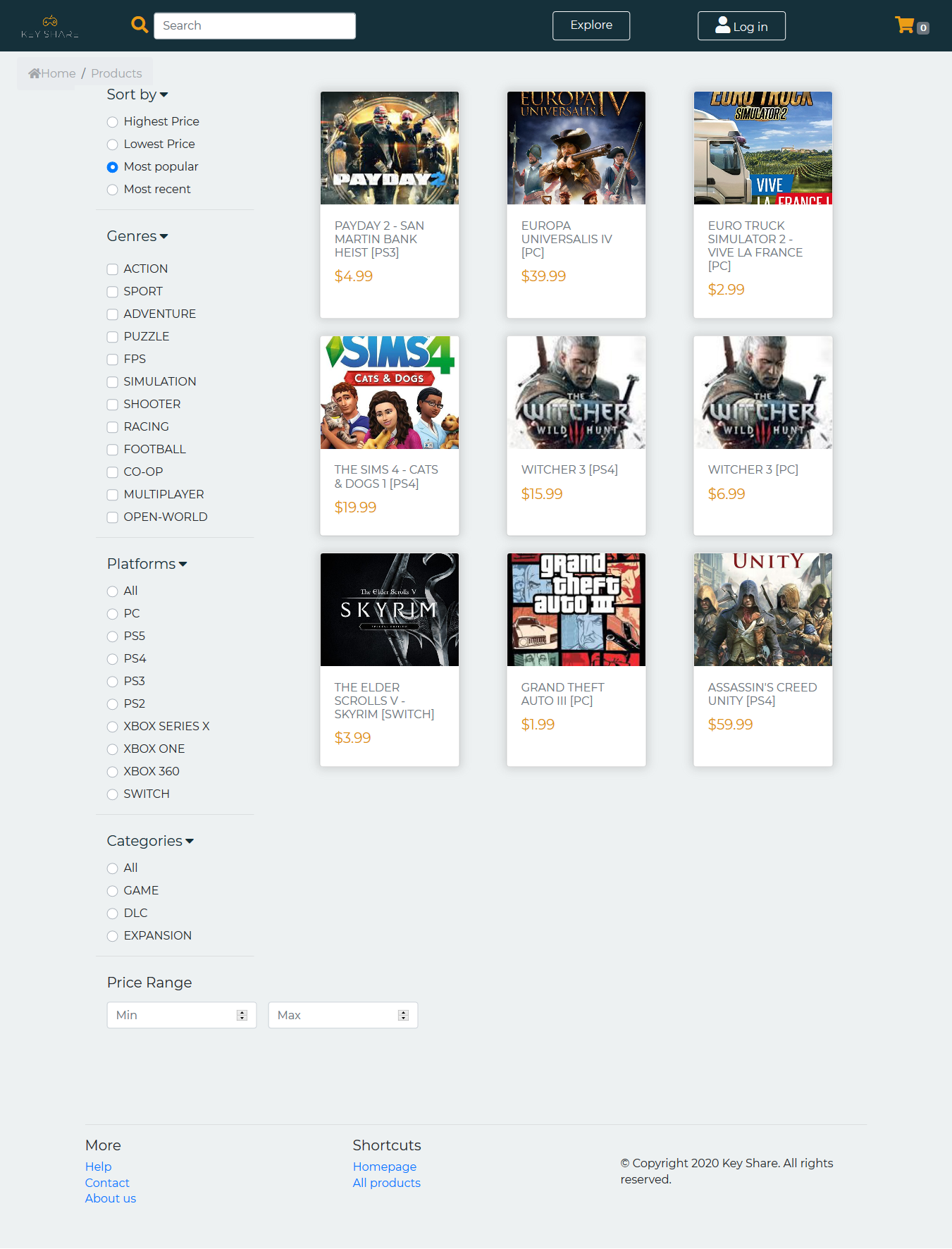Check the OPEN-WORLD genre
Screen dimensions: 952x1249
point(113,517)
